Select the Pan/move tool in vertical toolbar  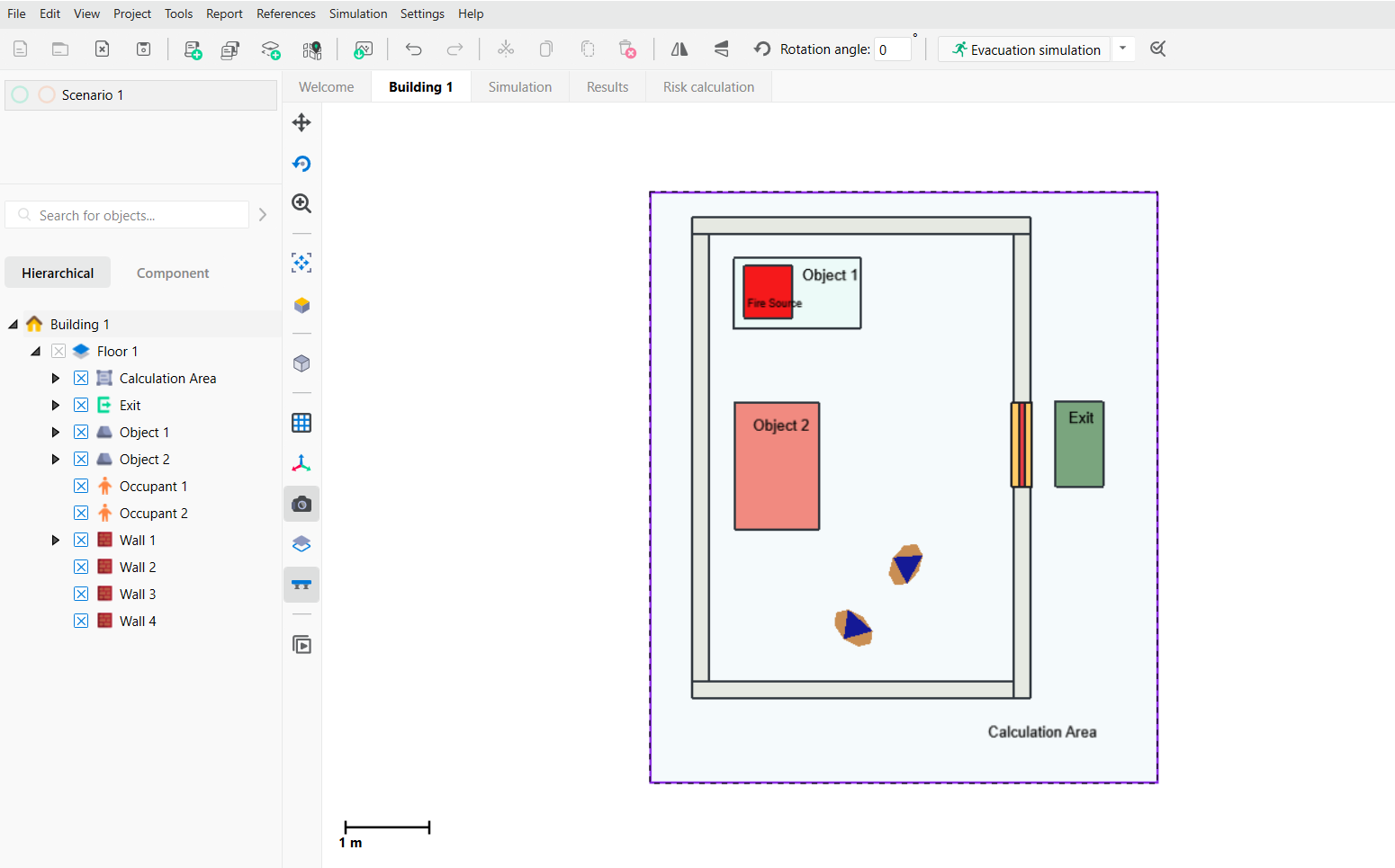coord(301,122)
